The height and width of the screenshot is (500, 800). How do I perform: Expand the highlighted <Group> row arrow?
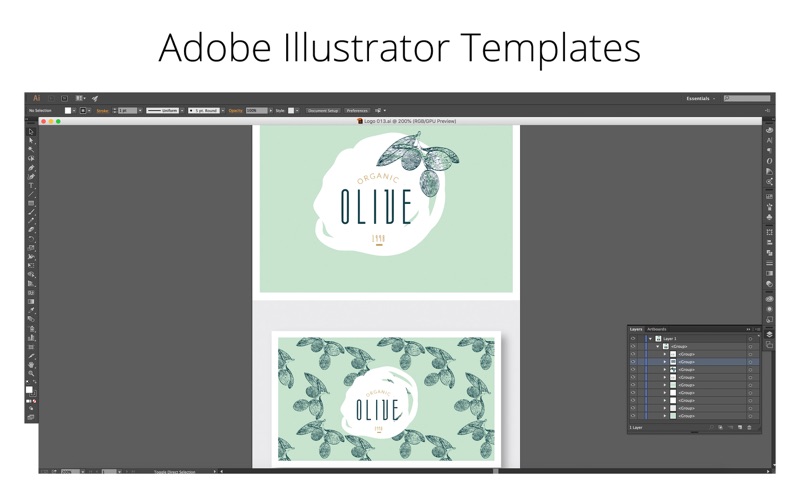point(664,362)
